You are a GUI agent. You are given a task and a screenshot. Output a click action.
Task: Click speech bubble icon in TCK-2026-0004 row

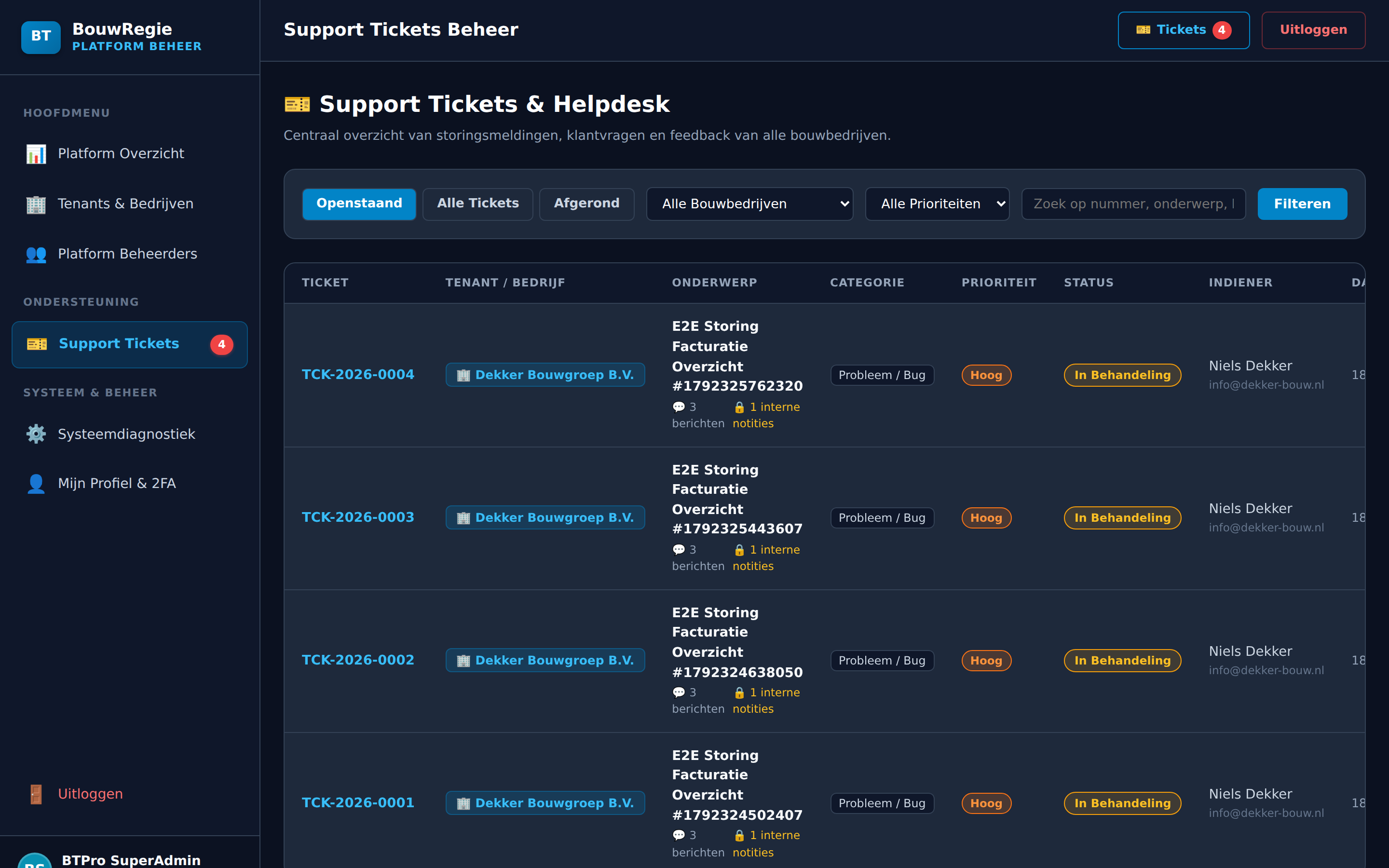click(x=679, y=407)
